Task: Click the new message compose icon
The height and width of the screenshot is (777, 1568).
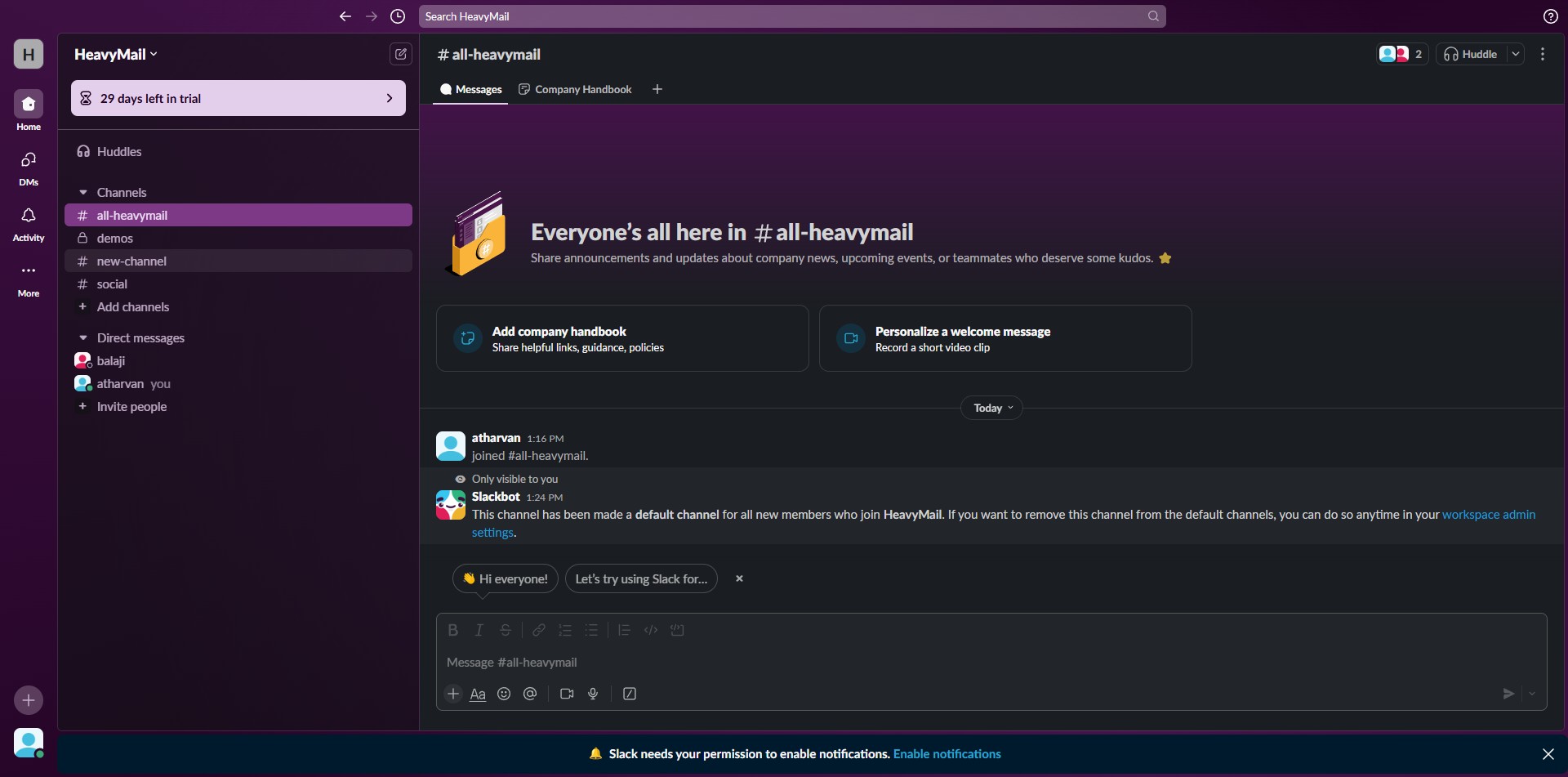Action: click(400, 54)
